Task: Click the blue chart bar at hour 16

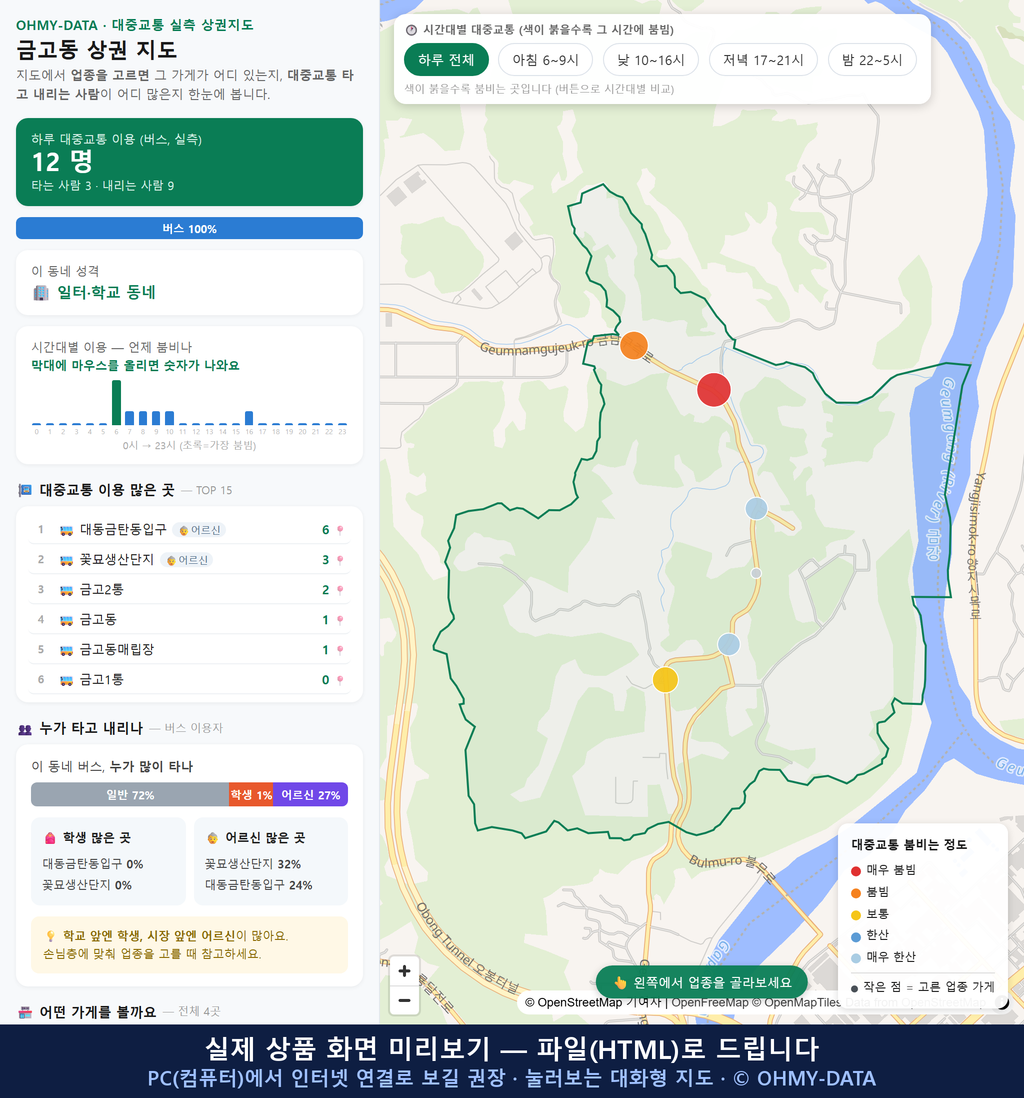Action: coord(249,418)
